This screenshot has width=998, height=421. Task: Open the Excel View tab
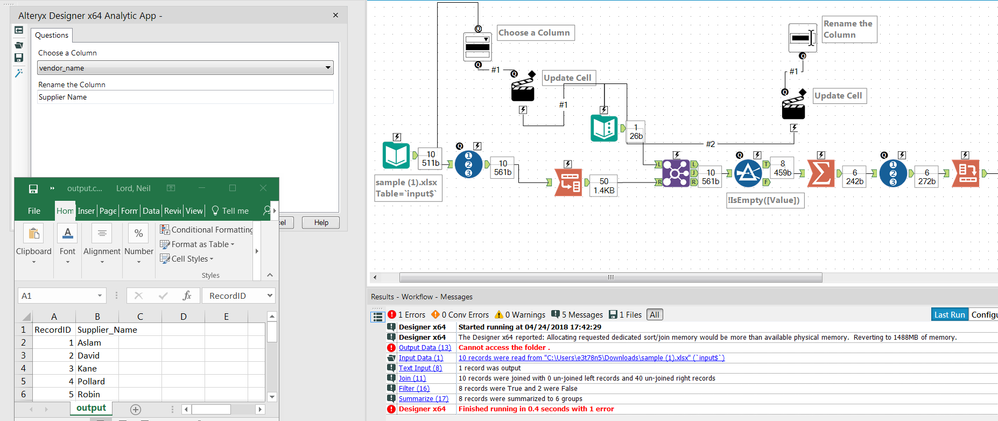coord(194,211)
